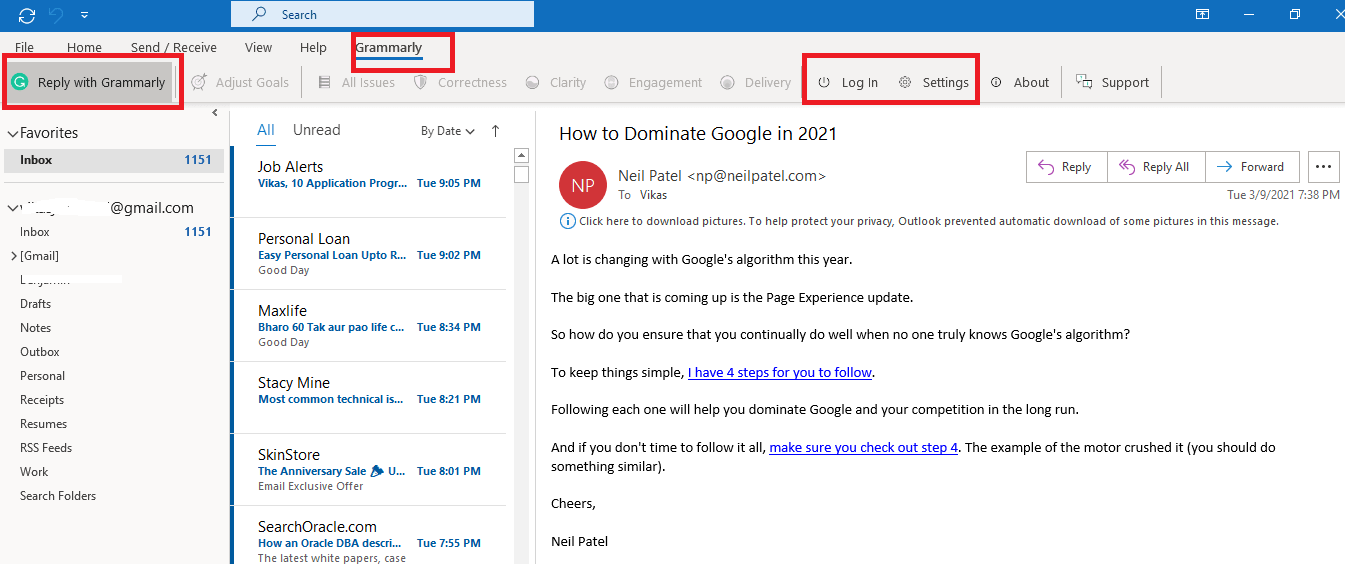Open the Drafts folder
This screenshot has width=1345, height=564.
pyautogui.click(x=36, y=304)
